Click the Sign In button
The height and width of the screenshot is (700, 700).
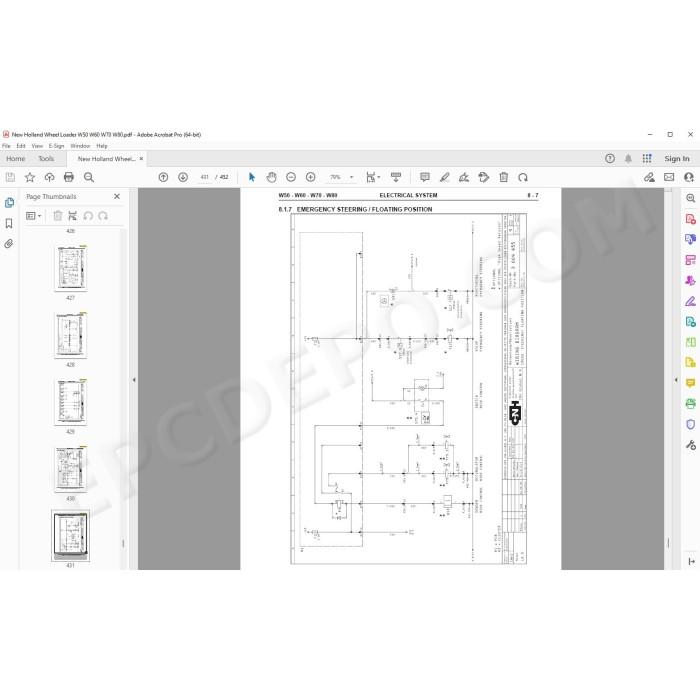677,158
